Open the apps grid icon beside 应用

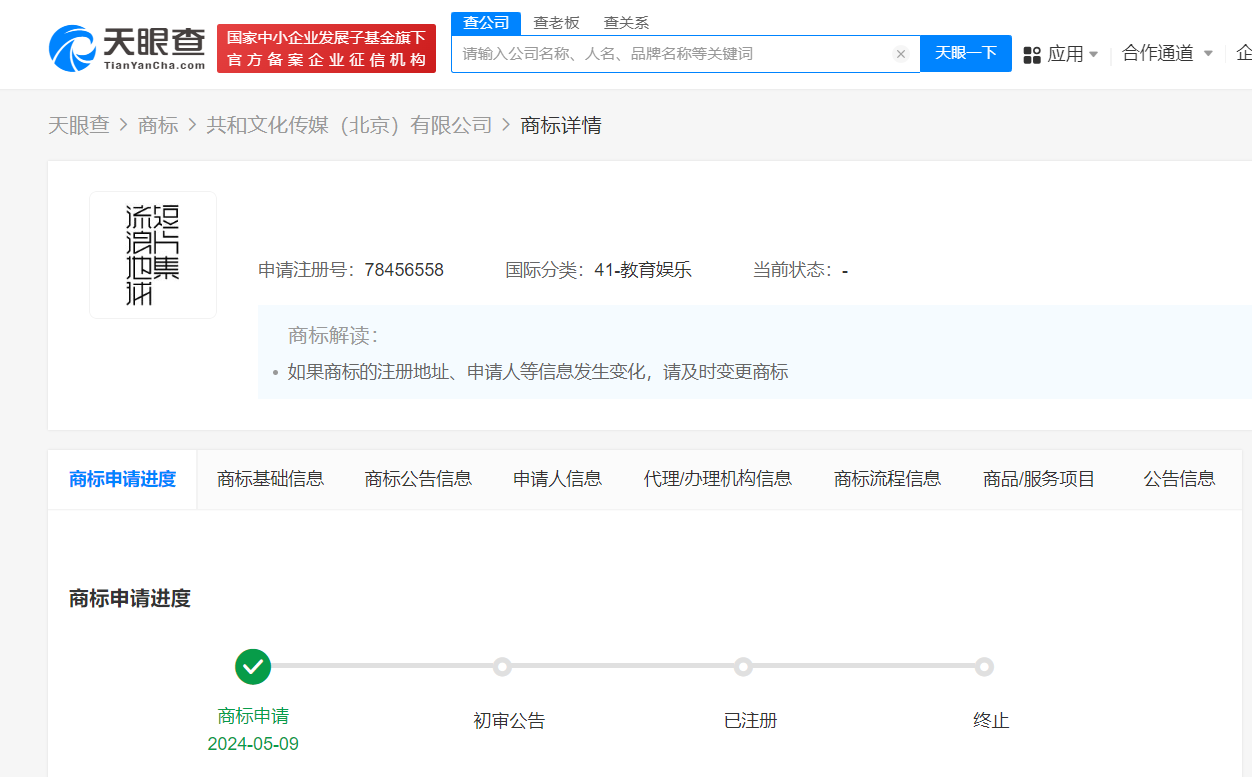coord(1032,55)
